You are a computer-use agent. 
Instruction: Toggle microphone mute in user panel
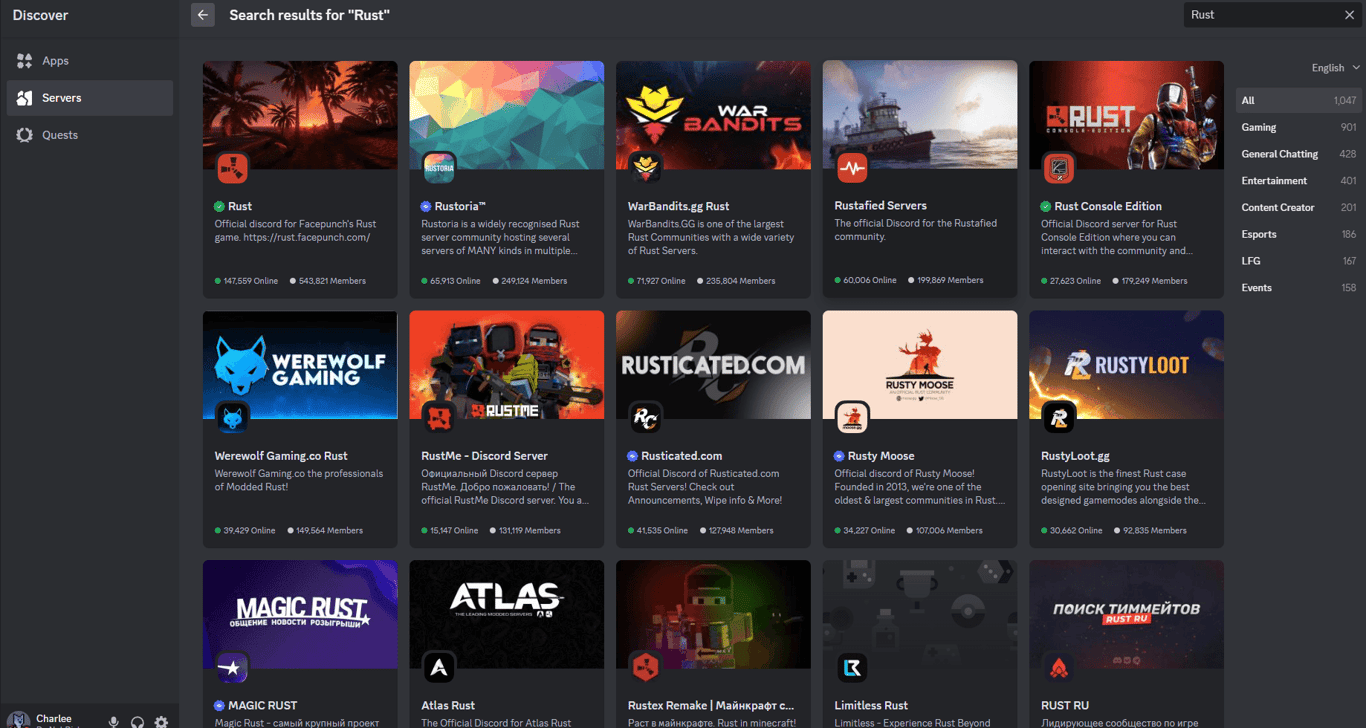(x=114, y=722)
